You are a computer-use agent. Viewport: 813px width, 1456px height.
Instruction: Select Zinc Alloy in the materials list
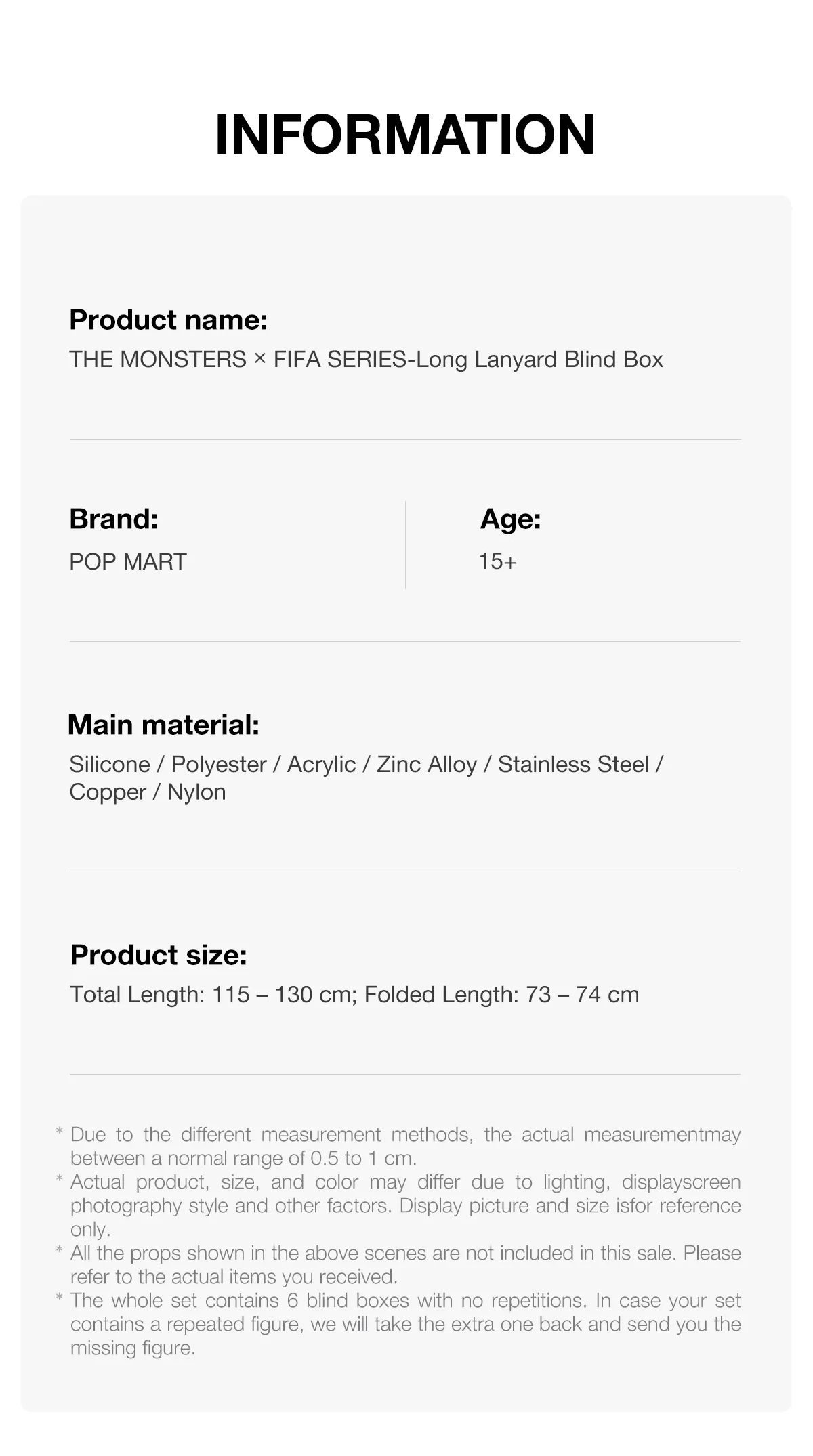[427, 765]
